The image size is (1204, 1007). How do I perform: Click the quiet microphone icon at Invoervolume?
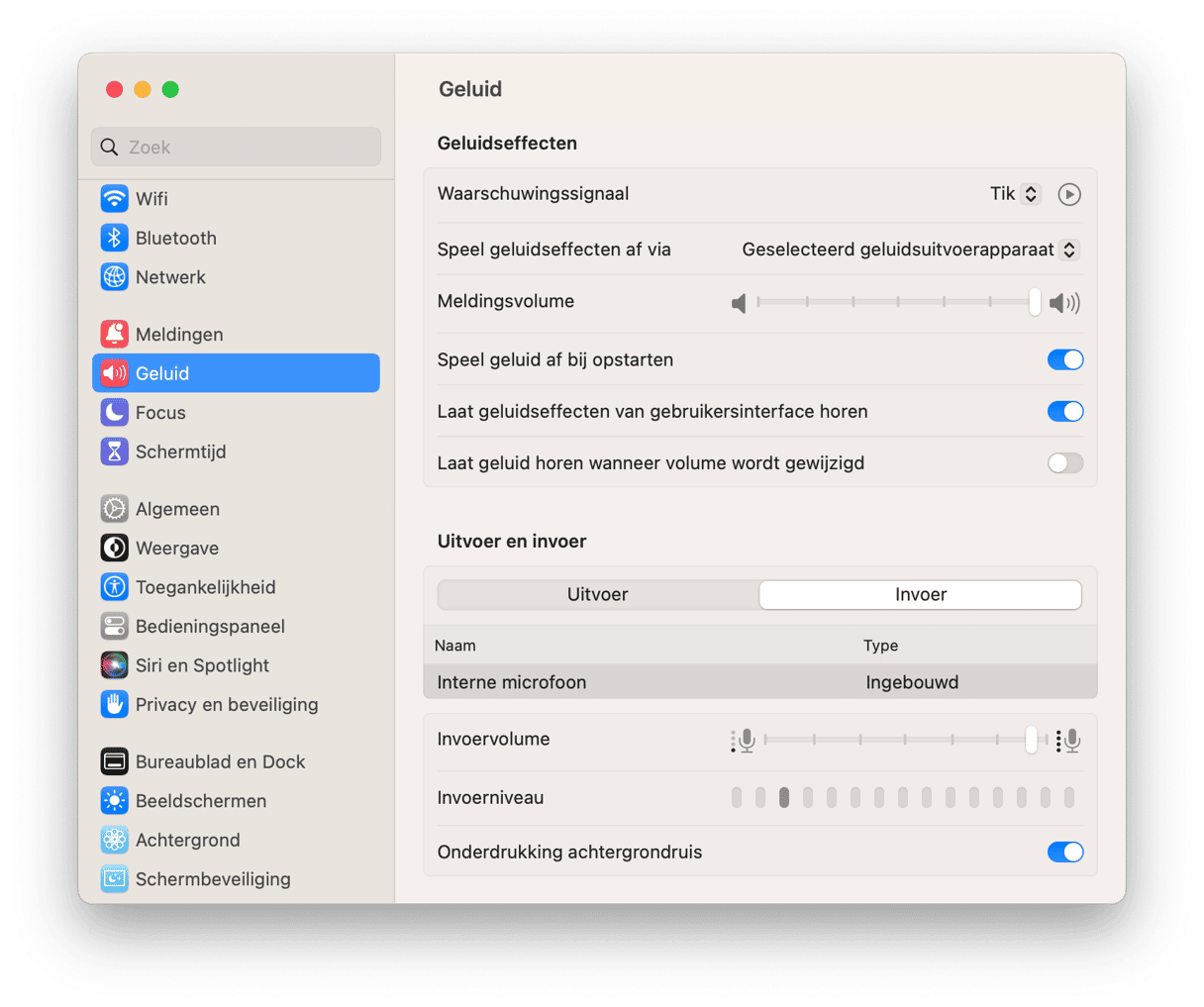[744, 741]
